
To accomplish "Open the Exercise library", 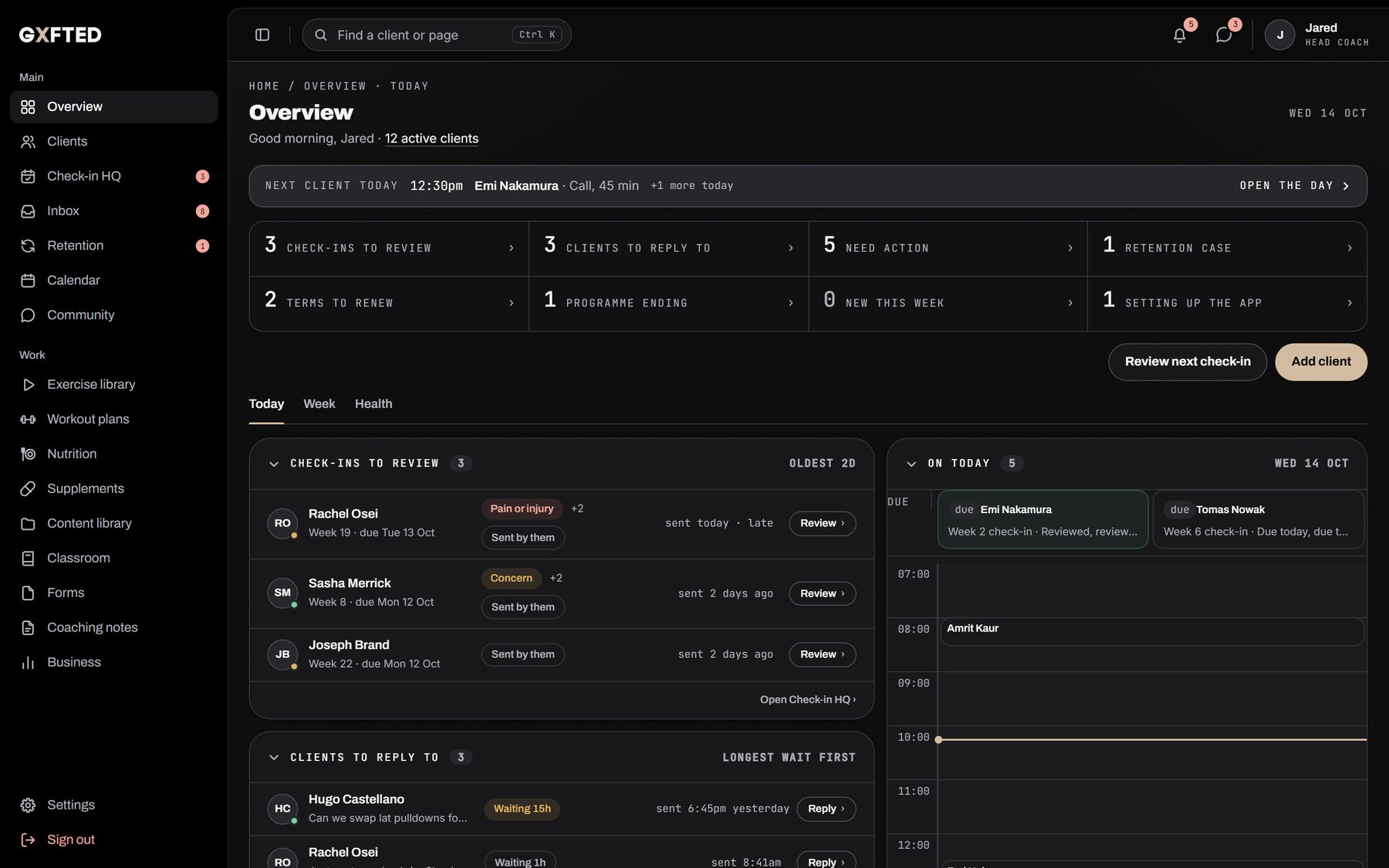I will click(113, 384).
